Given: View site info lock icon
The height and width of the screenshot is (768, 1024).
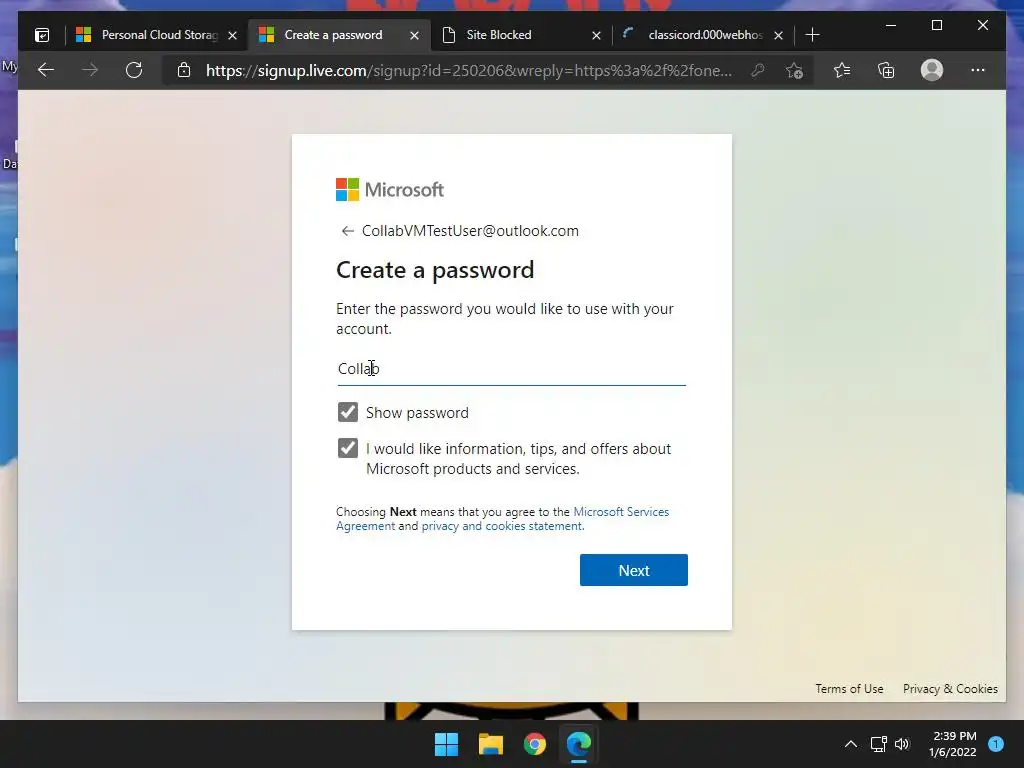Looking at the screenshot, I should 184,70.
